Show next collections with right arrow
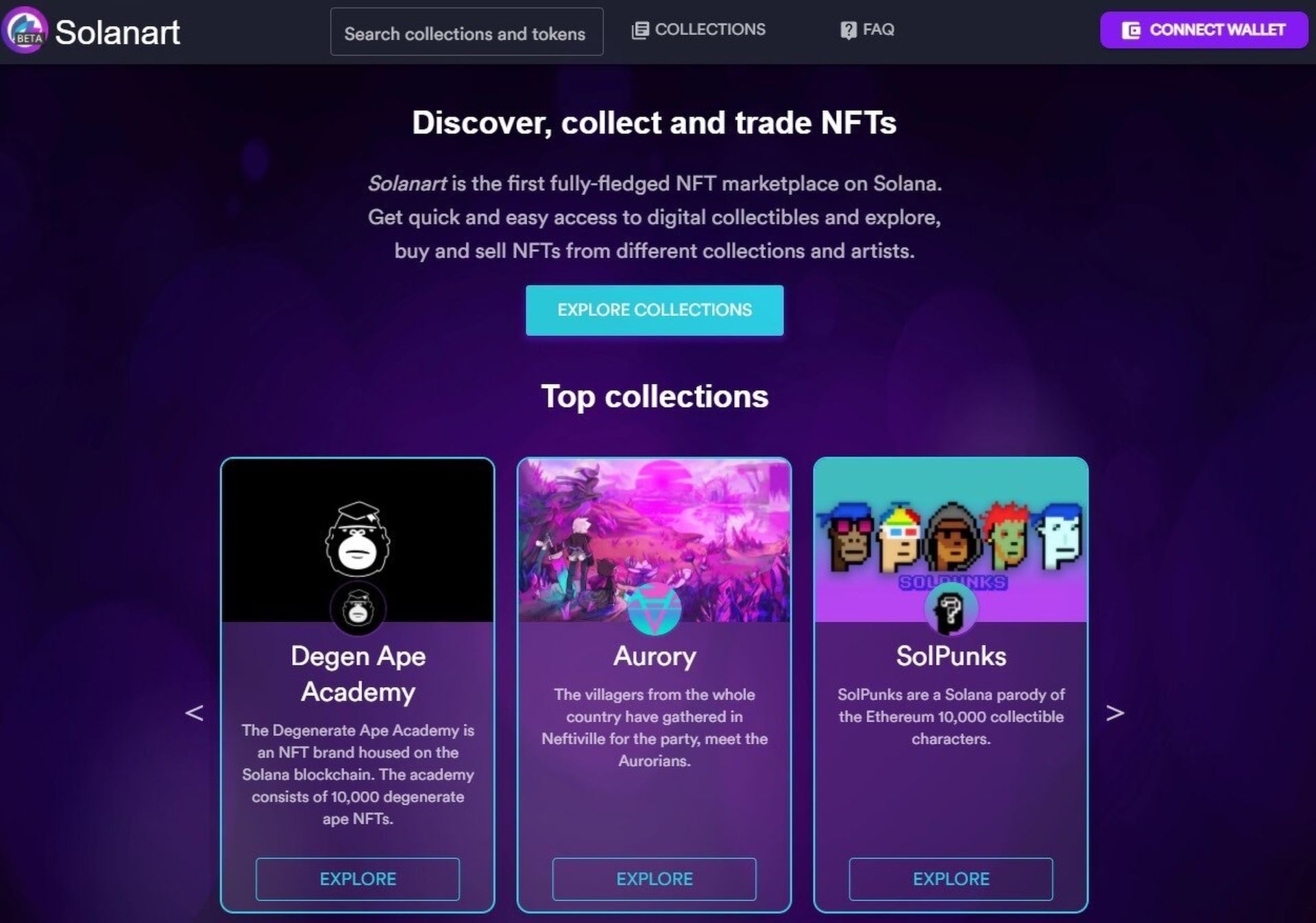Viewport: 1316px width, 923px height. tap(1115, 712)
